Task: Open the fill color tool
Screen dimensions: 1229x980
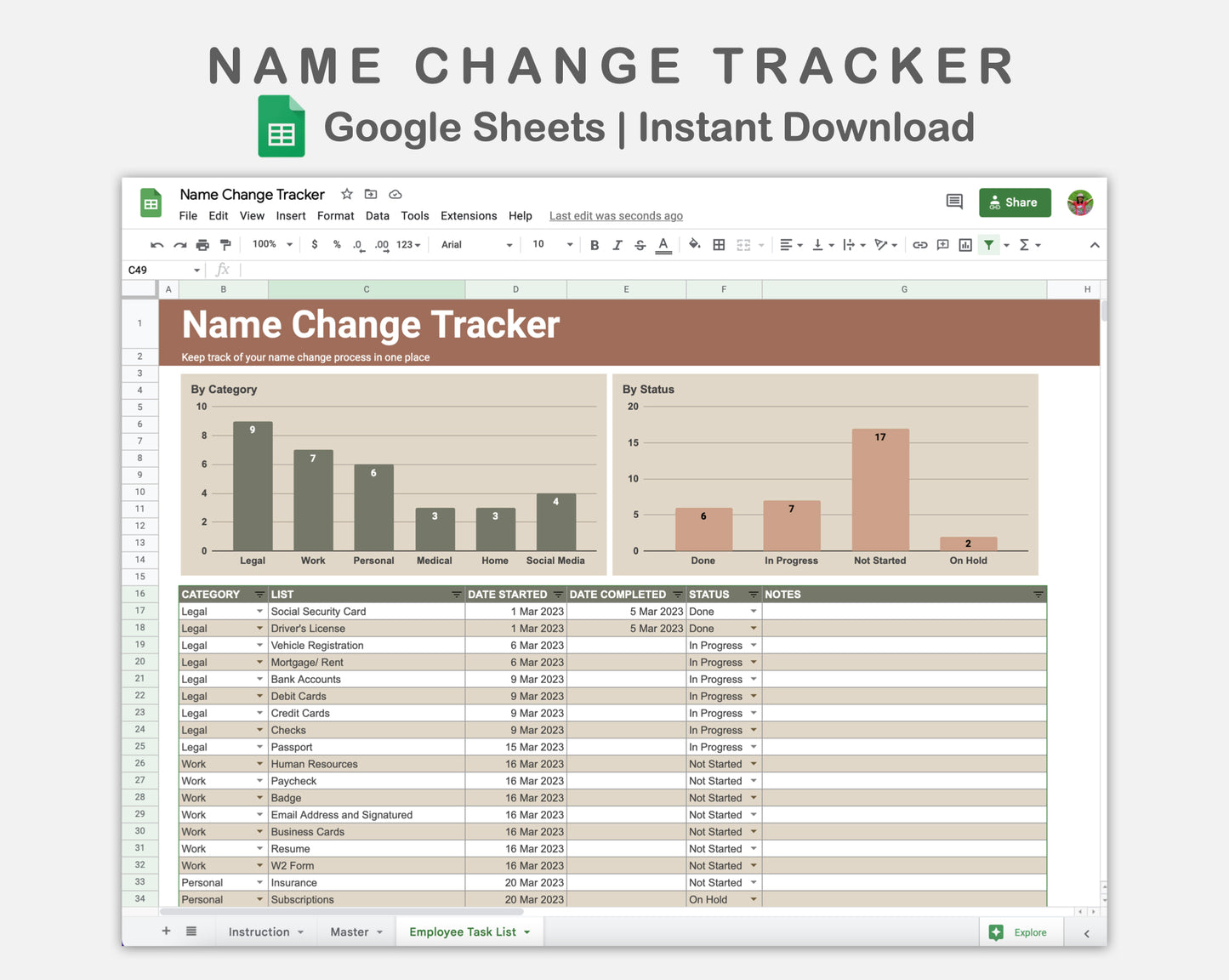Action: (695, 245)
